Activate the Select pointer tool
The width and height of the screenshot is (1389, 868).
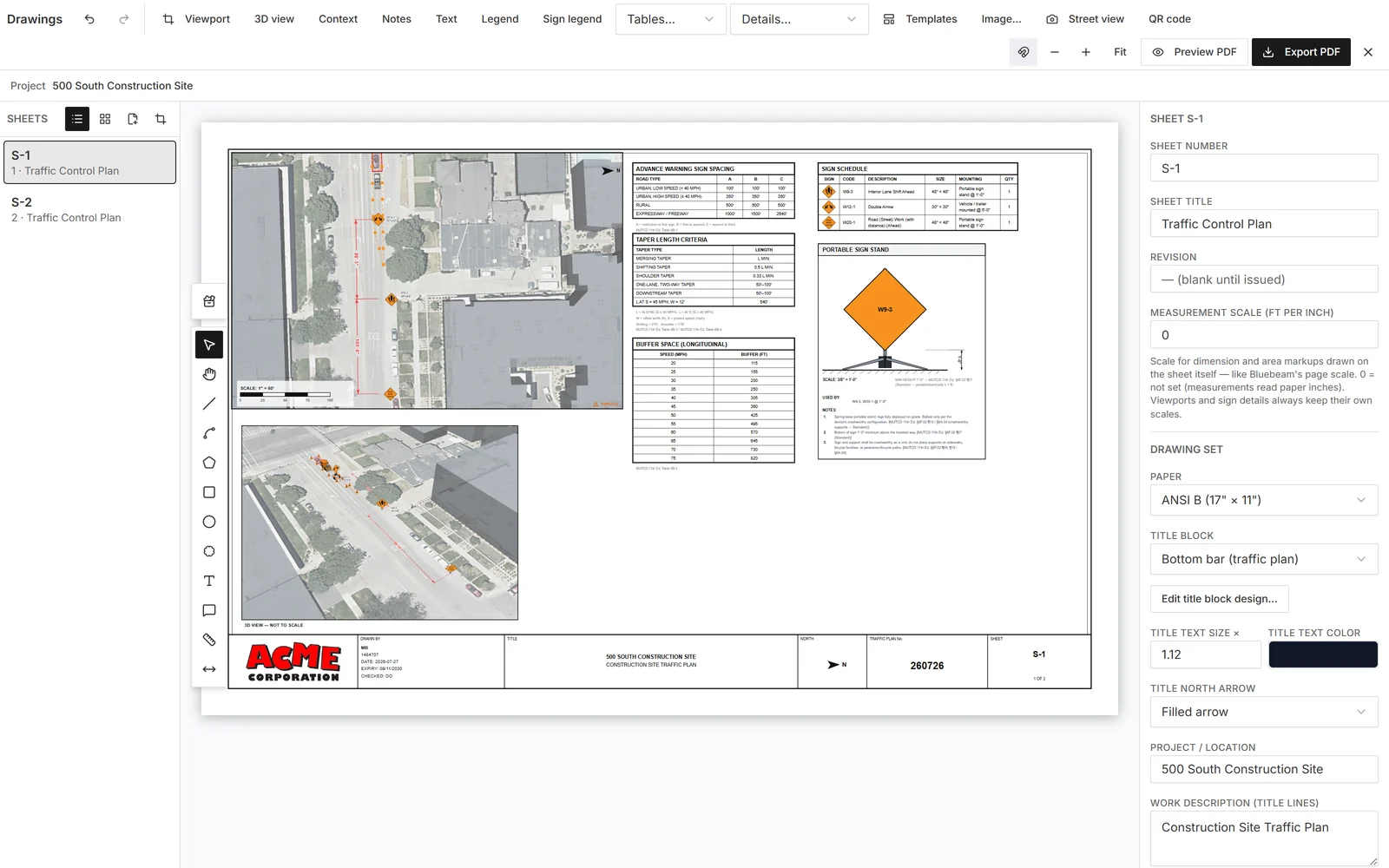point(209,345)
